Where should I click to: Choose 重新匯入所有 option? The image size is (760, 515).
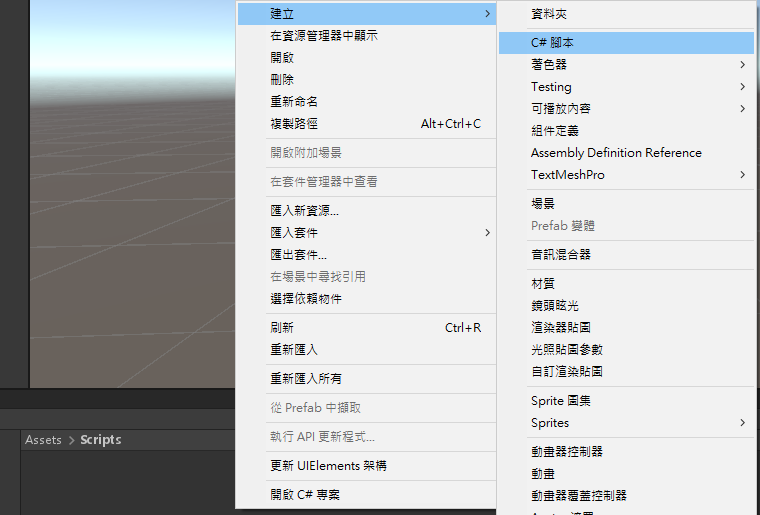click(x=305, y=379)
